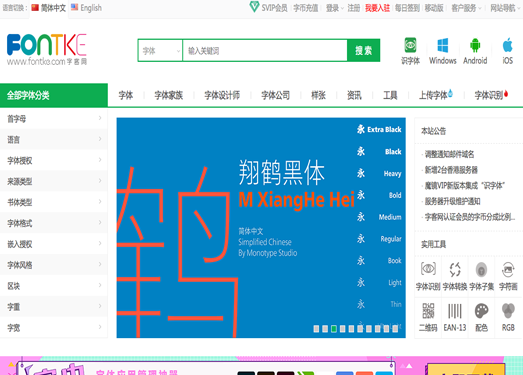Expand the 字体格式 category

(x=54, y=223)
